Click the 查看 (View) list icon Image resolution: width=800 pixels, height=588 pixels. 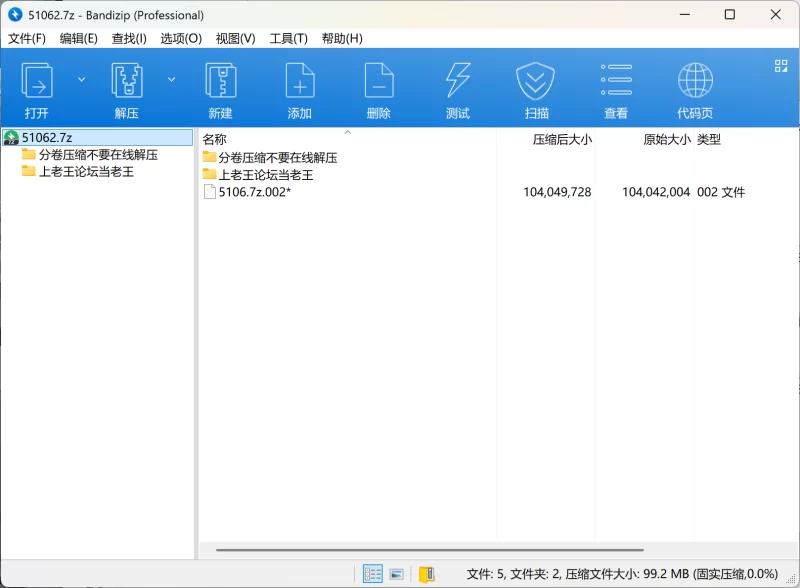(616, 80)
